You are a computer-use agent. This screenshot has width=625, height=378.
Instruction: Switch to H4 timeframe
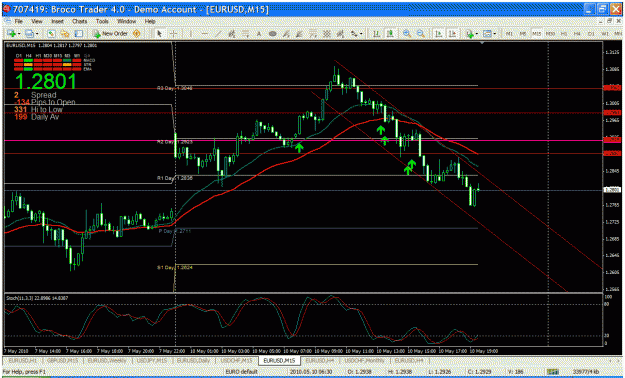pos(577,34)
